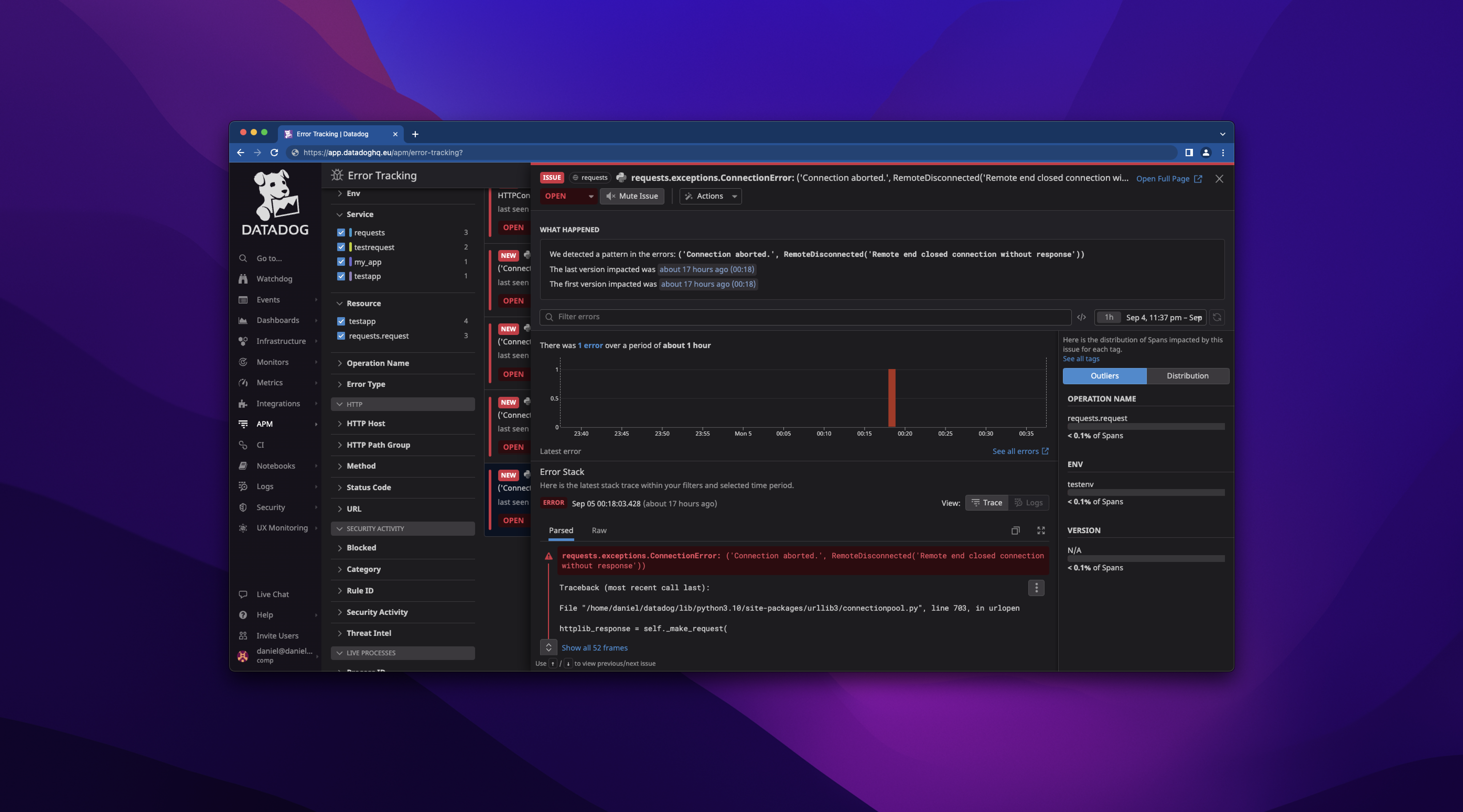Click the Metrics icon
This screenshot has height=812, width=1463.
(243, 383)
